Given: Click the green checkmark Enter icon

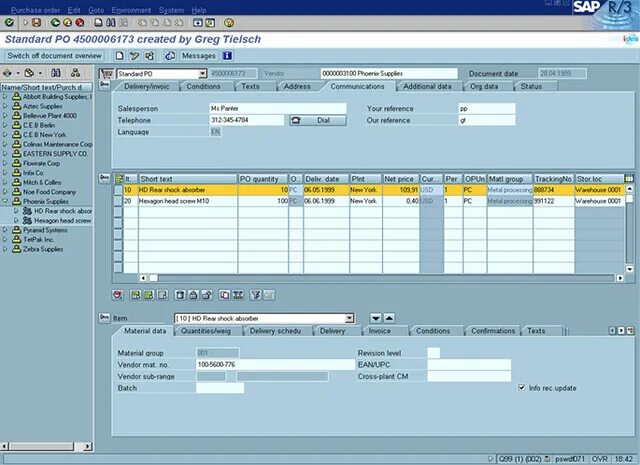Looking at the screenshot, I should [9, 22].
